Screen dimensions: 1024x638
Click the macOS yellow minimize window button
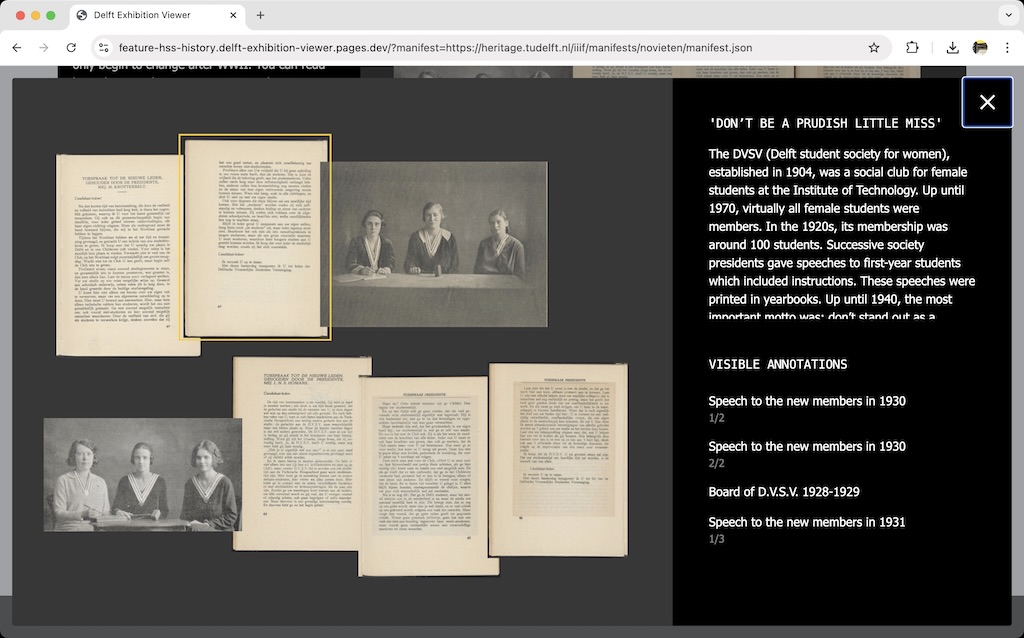(35, 15)
